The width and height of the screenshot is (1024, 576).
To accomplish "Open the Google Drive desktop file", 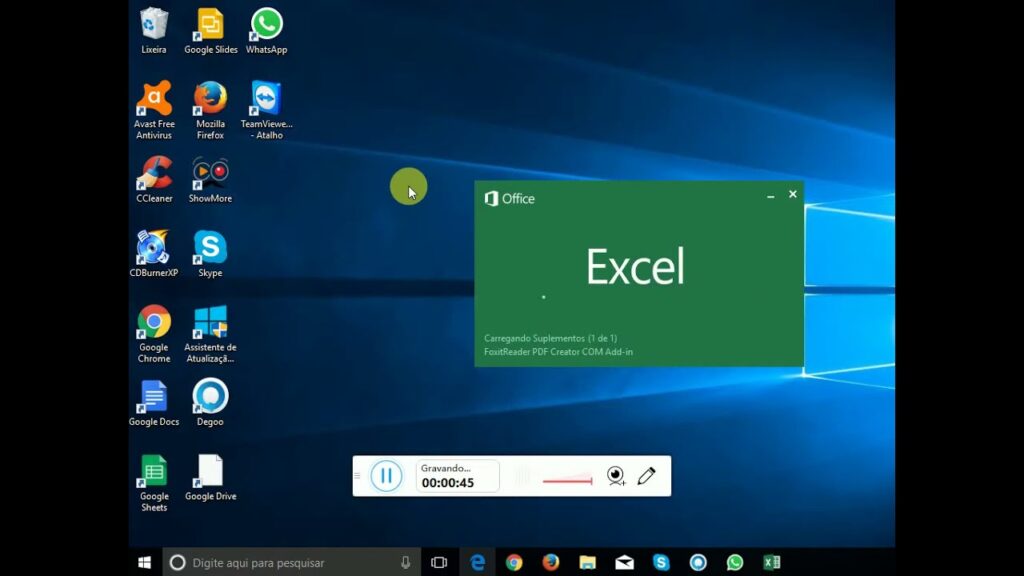I will coord(210,478).
